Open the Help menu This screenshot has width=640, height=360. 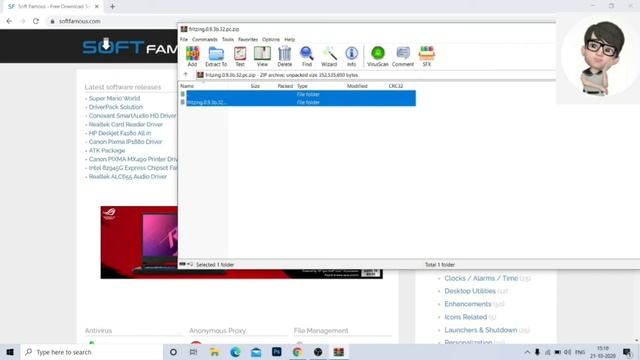[289, 40]
